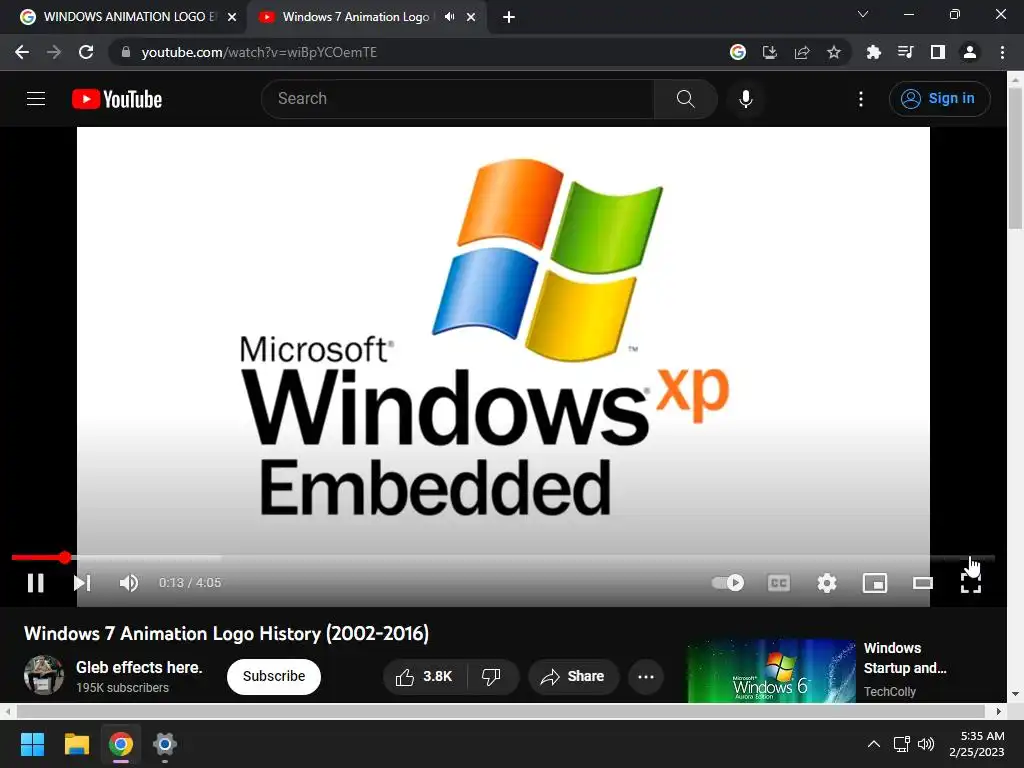Image resolution: width=1024 pixels, height=768 pixels.
Task: Open YouTube settings three-dot menu
Action: click(x=861, y=99)
